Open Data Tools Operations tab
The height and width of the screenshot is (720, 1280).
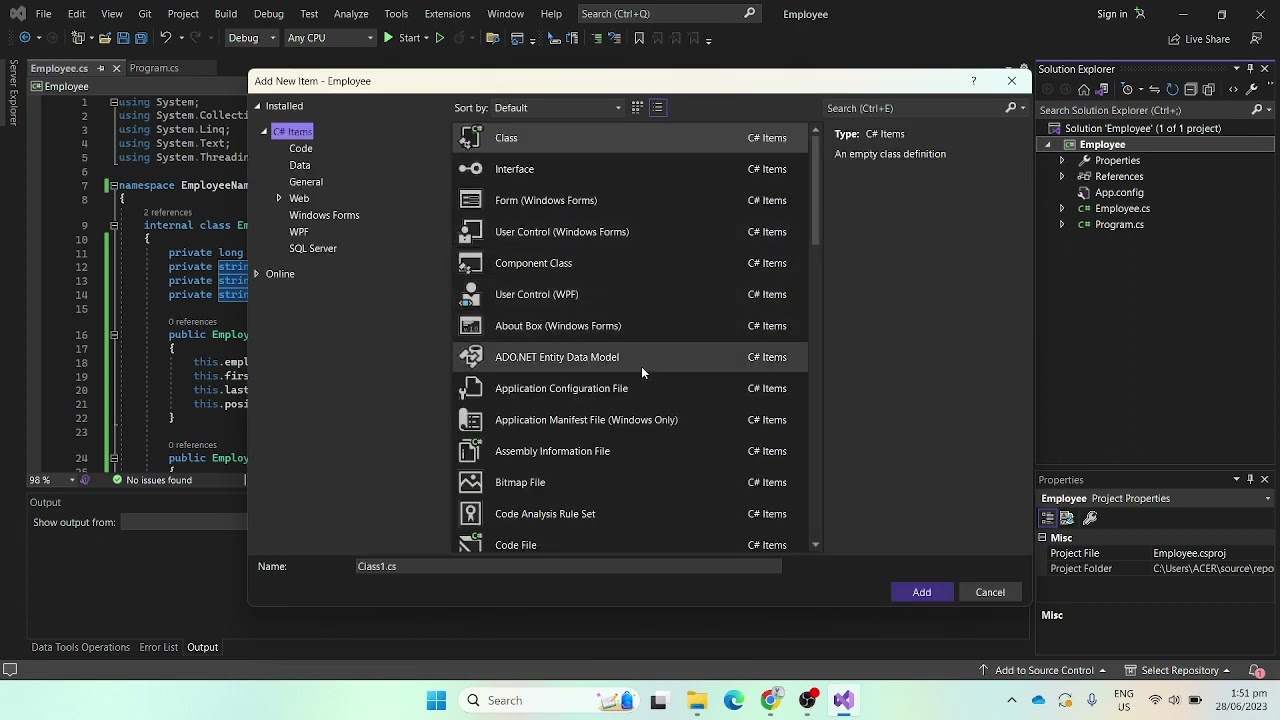pyautogui.click(x=80, y=647)
